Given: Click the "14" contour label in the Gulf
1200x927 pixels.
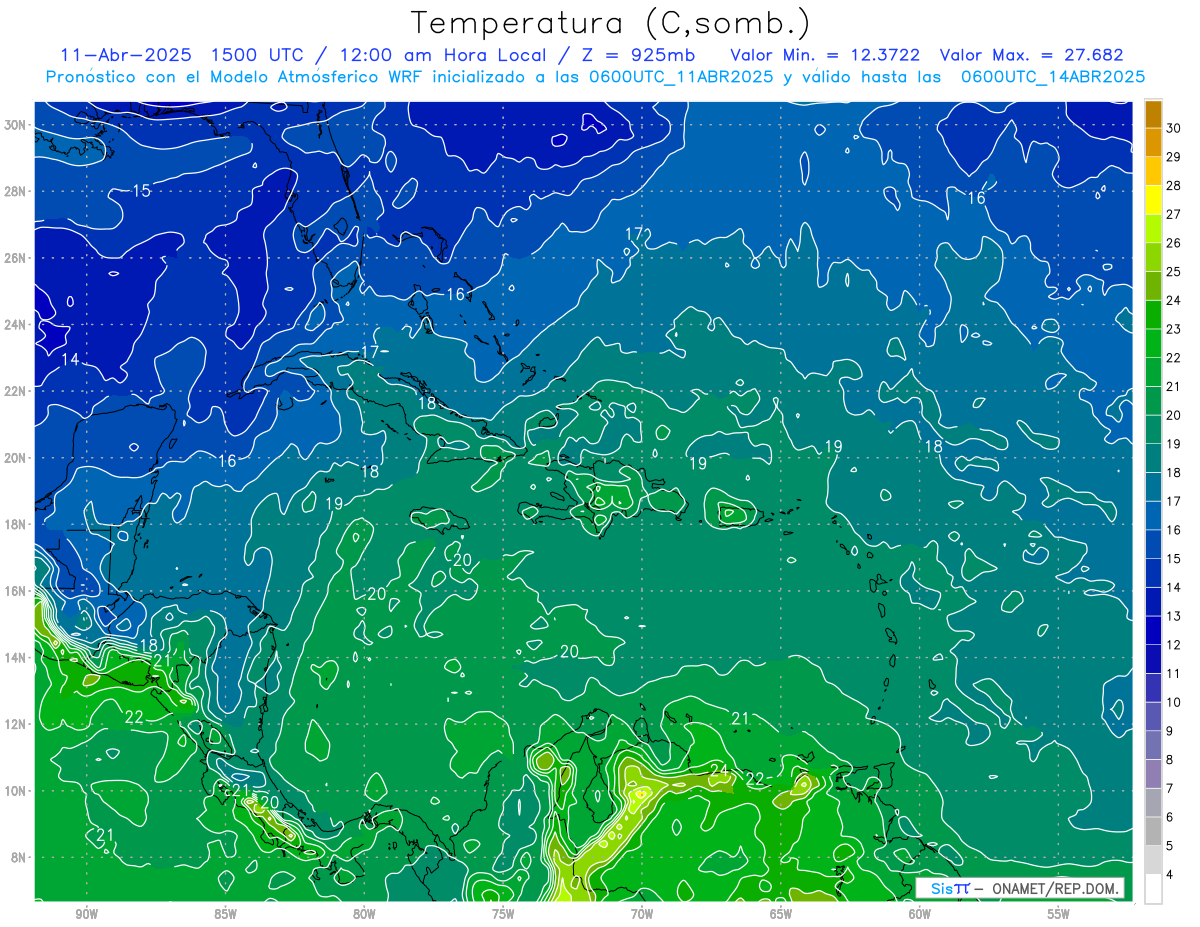Looking at the screenshot, I should 70,359.
